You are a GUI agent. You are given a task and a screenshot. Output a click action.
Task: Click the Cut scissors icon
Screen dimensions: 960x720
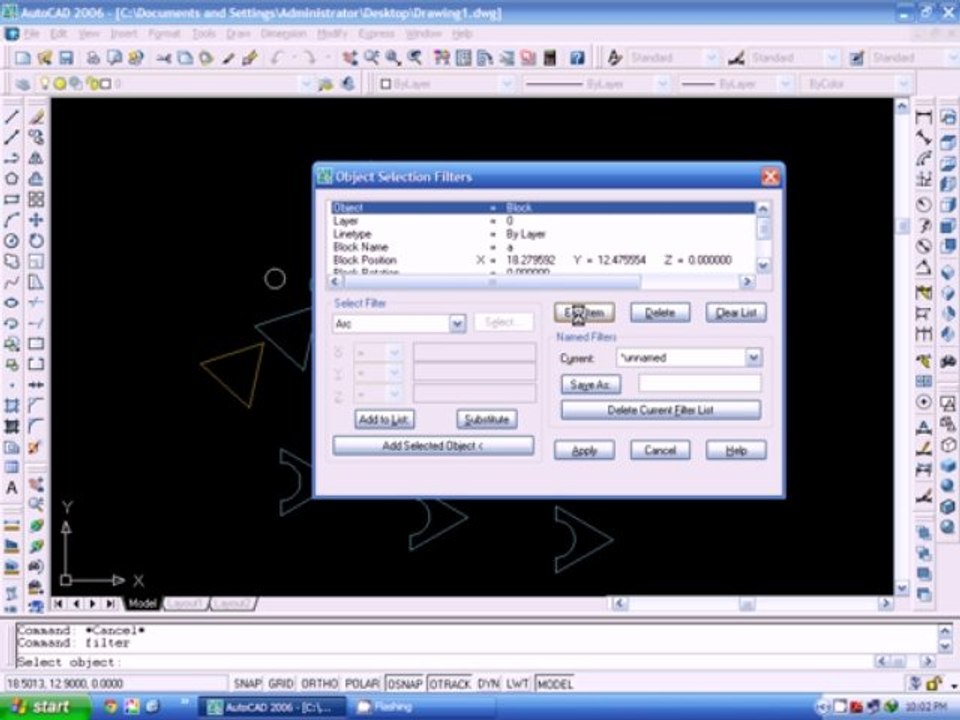163,58
